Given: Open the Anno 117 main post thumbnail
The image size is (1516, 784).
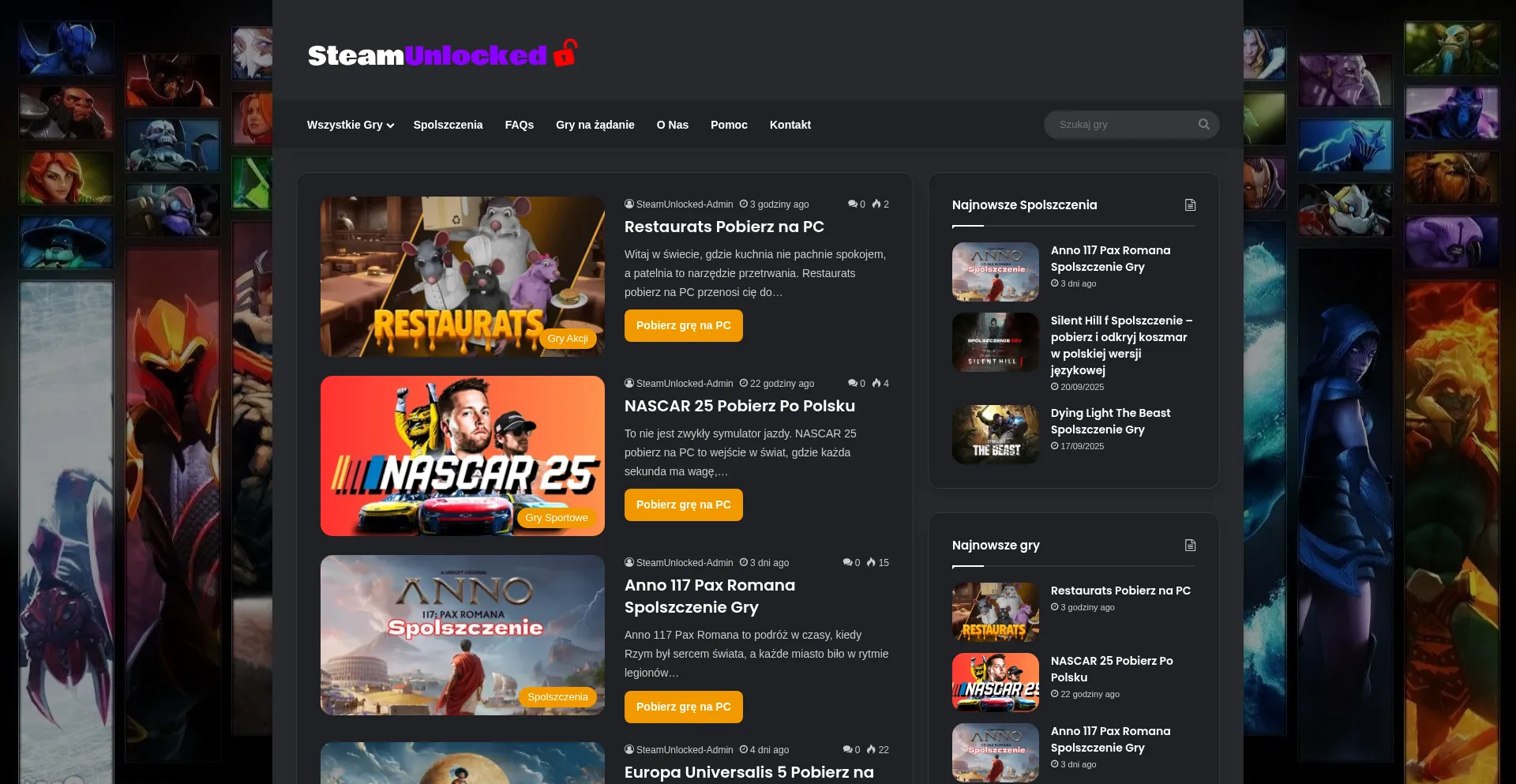Looking at the screenshot, I should pyautogui.click(x=463, y=635).
